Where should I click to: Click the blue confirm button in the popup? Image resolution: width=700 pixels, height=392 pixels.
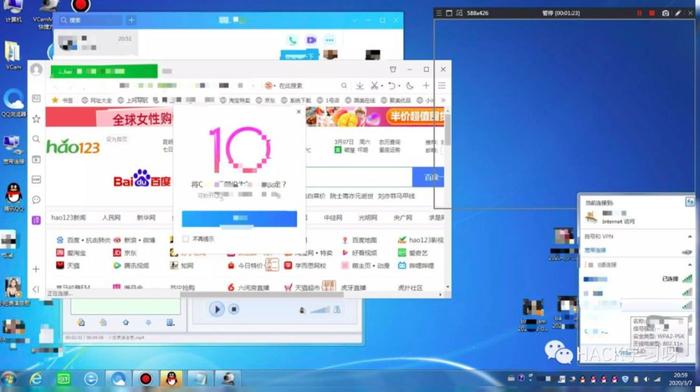click(x=239, y=218)
